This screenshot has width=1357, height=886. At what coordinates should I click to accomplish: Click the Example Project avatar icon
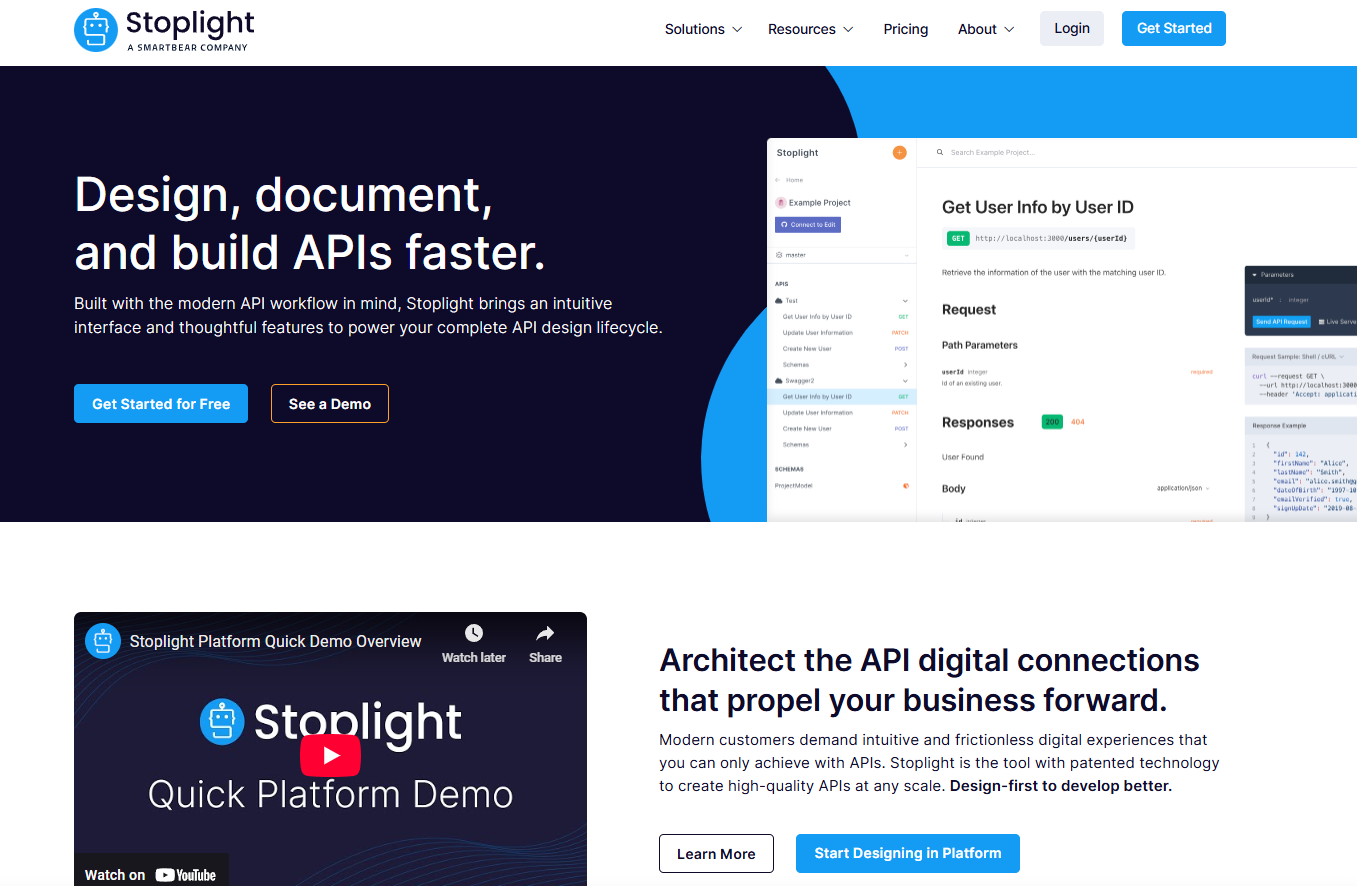781,202
